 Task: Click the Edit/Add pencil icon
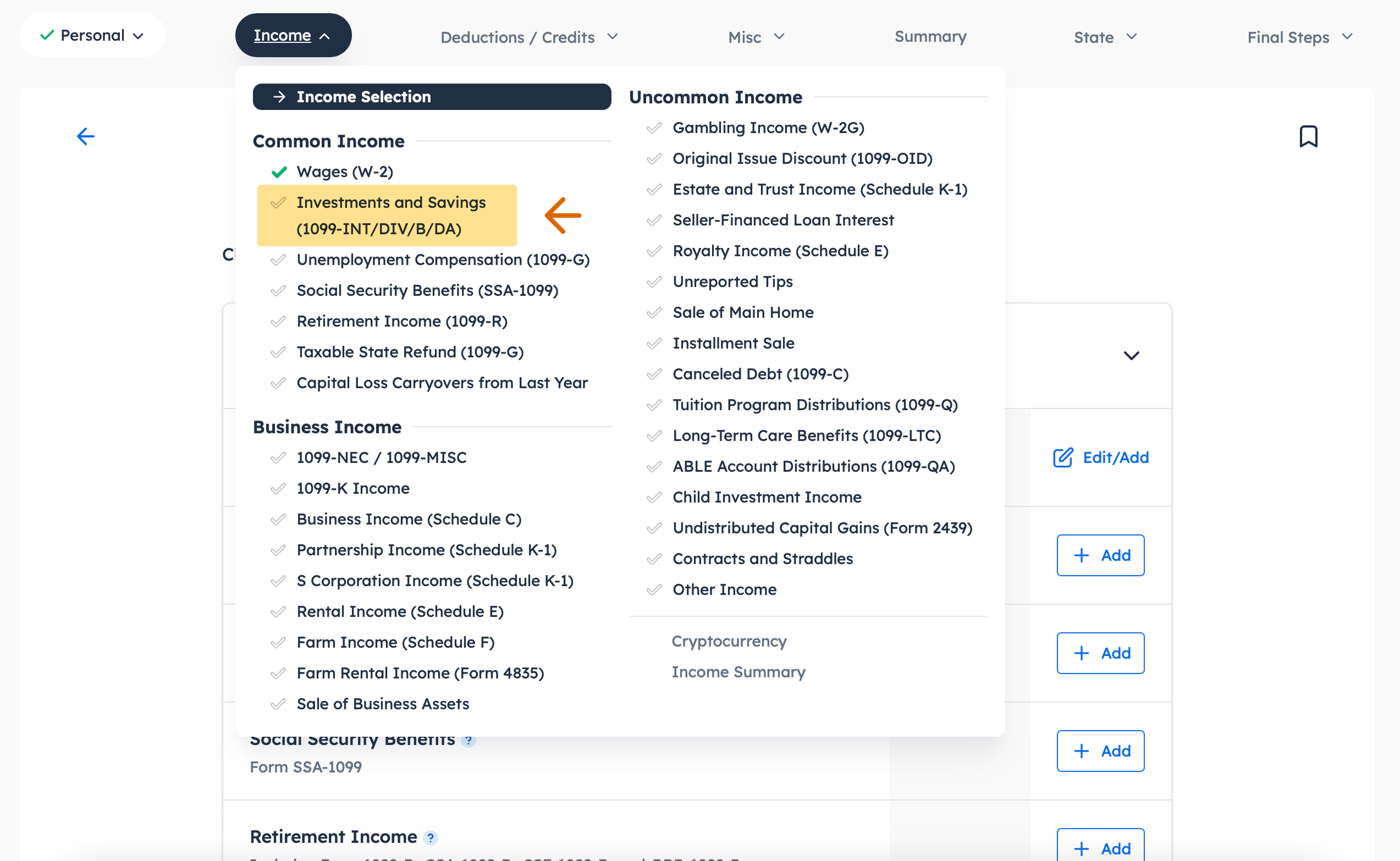[x=1063, y=457]
